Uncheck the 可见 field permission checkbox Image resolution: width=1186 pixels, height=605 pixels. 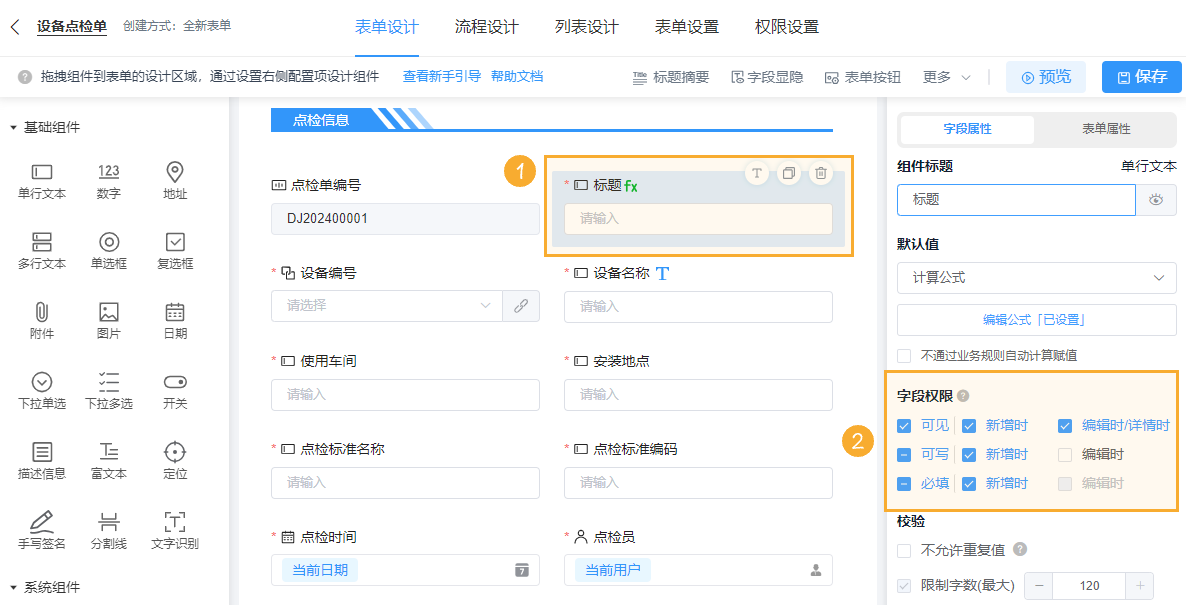coord(902,424)
